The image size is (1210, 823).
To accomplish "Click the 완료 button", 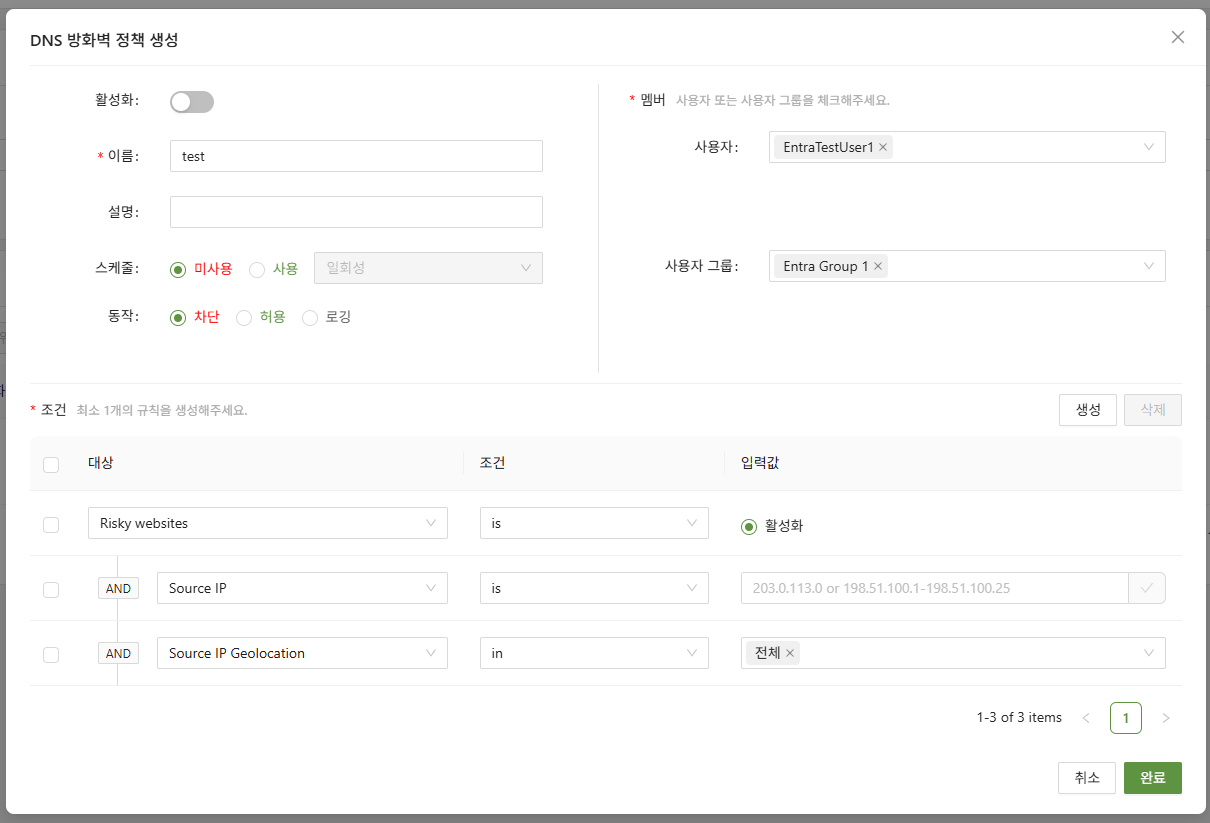I will pos(1152,778).
